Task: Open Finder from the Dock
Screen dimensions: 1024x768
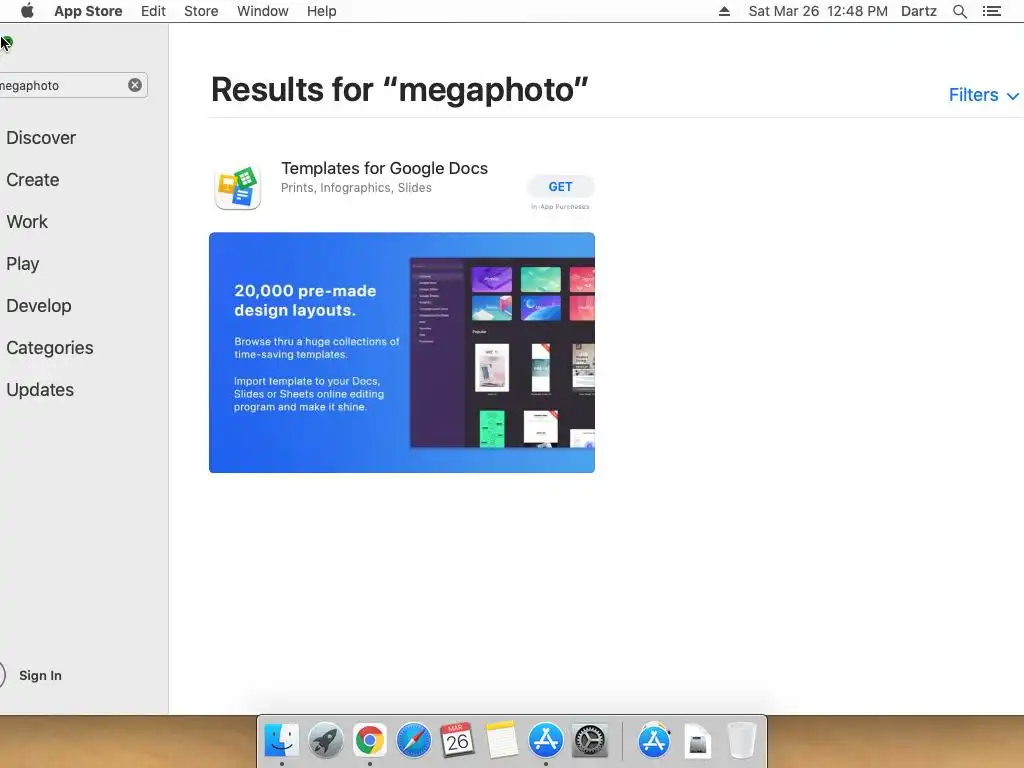Action: coord(281,741)
